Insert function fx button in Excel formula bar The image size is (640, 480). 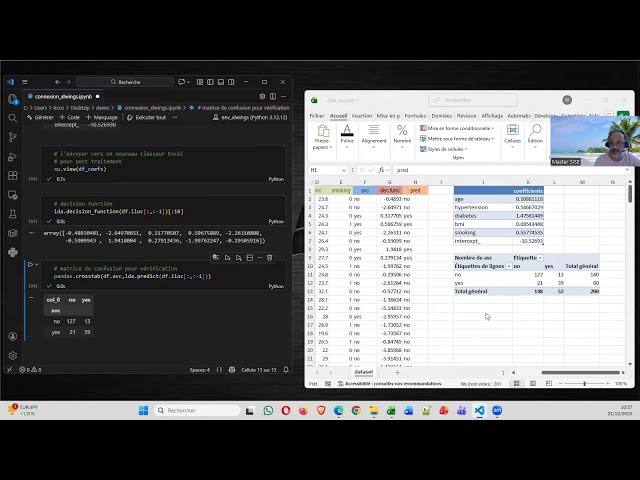(381, 170)
